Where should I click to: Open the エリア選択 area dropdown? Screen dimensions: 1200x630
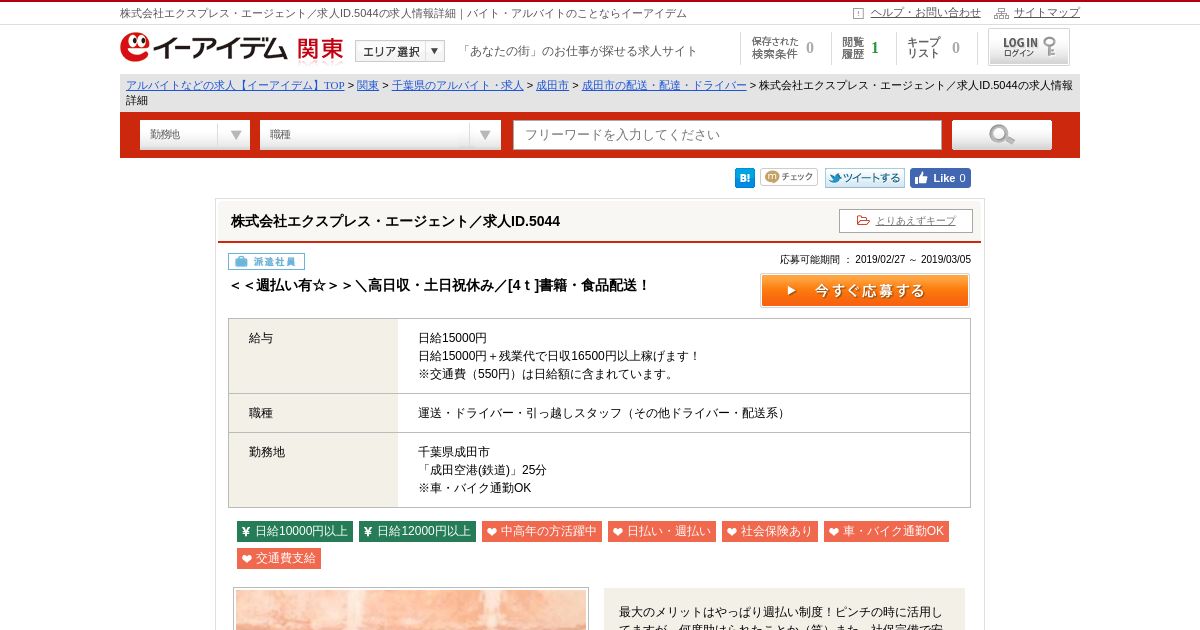(400, 51)
